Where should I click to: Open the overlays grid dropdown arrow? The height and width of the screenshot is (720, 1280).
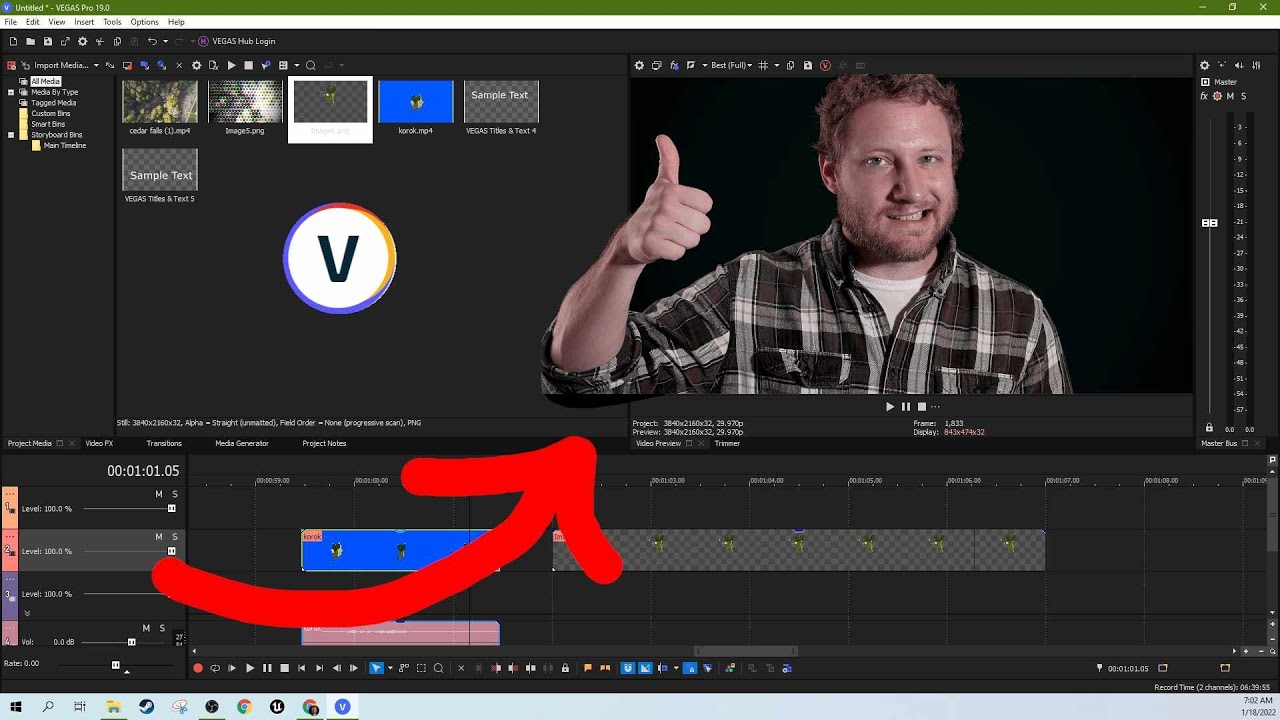[775, 65]
